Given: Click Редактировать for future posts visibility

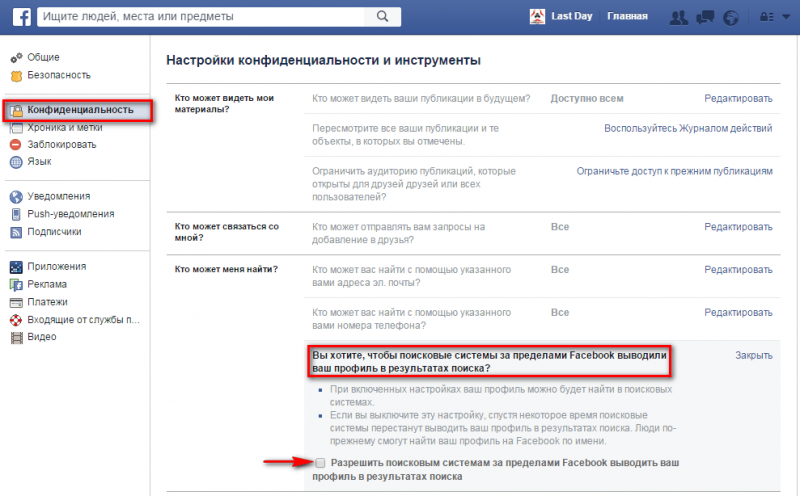Looking at the screenshot, I should pos(738,98).
